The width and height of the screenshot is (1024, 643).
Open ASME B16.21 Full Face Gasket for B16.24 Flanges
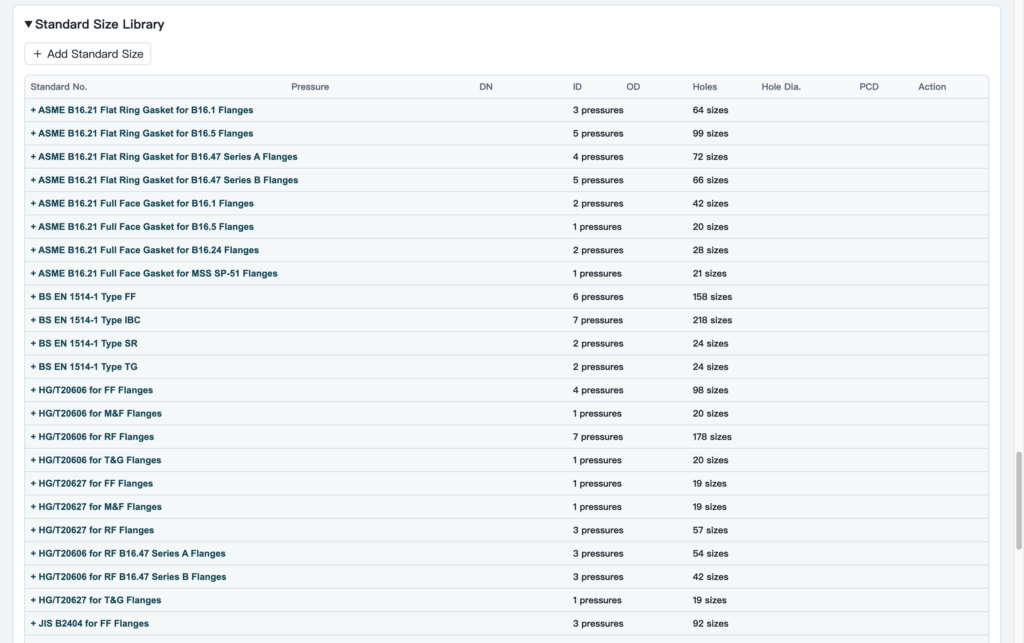[x=144, y=250]
